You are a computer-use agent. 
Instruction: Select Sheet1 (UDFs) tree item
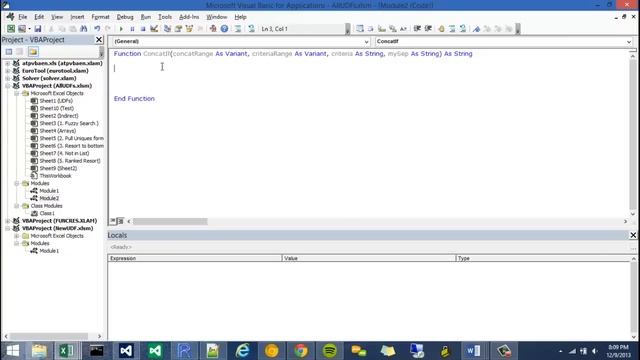pyautogui.click(x=56, y=101)
